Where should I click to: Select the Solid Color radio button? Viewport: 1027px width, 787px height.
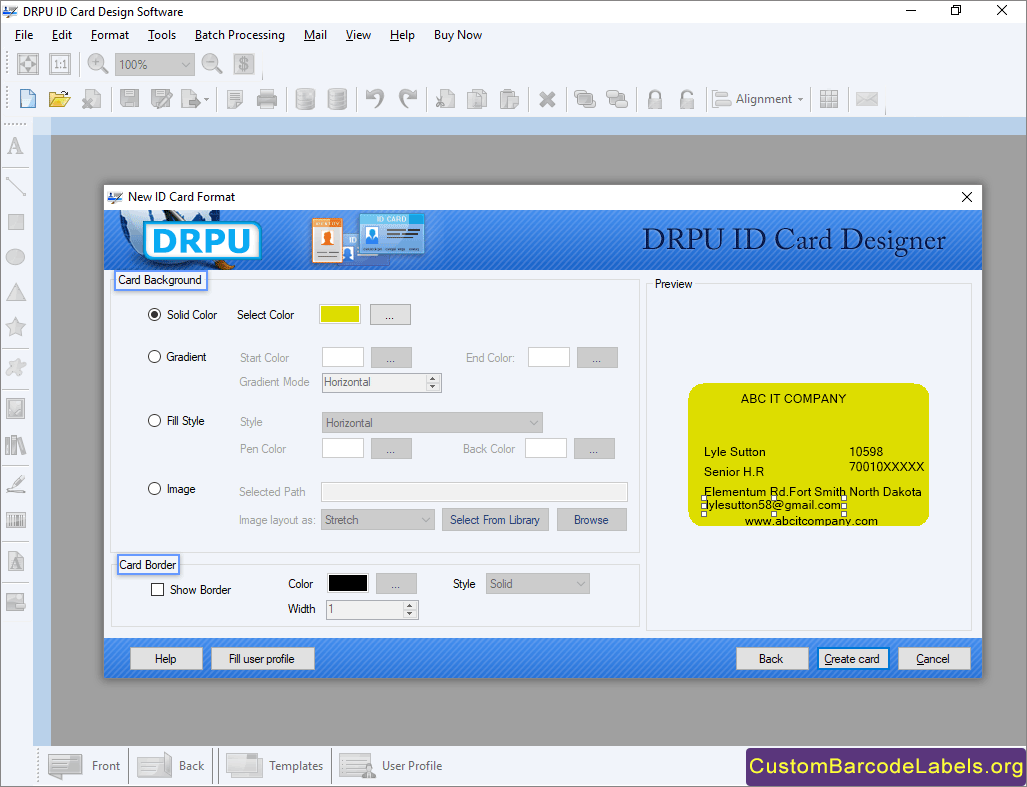[154, 315]
